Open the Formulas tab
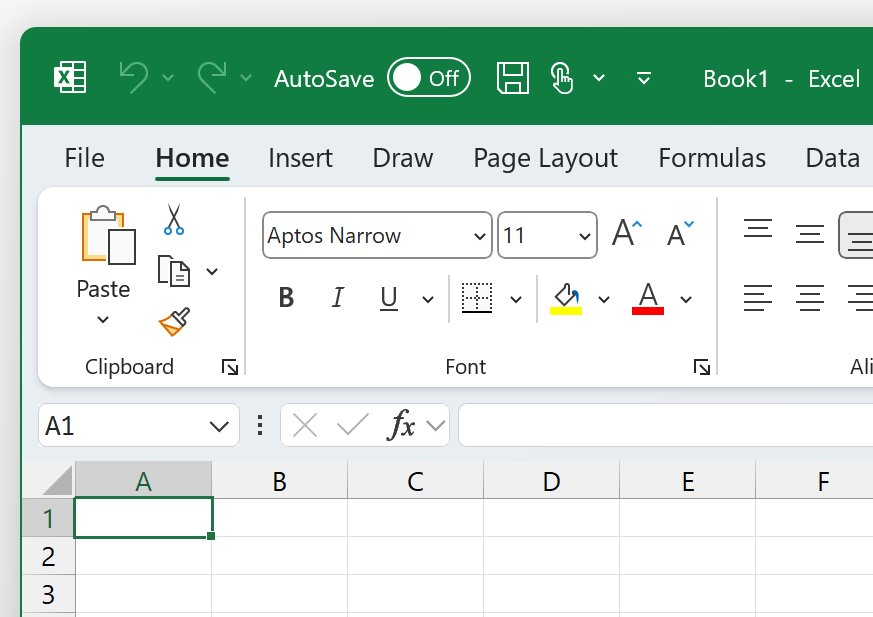The height and width of the screenshot is (617, 873). point(711,158)
